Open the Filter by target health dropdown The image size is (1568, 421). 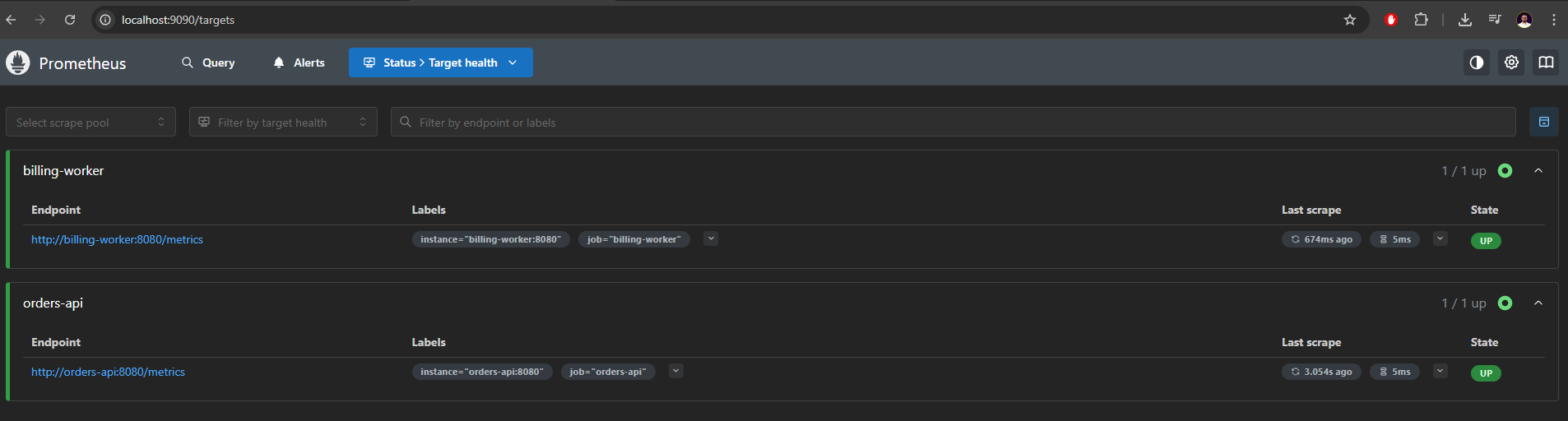(x=283, y=123)
